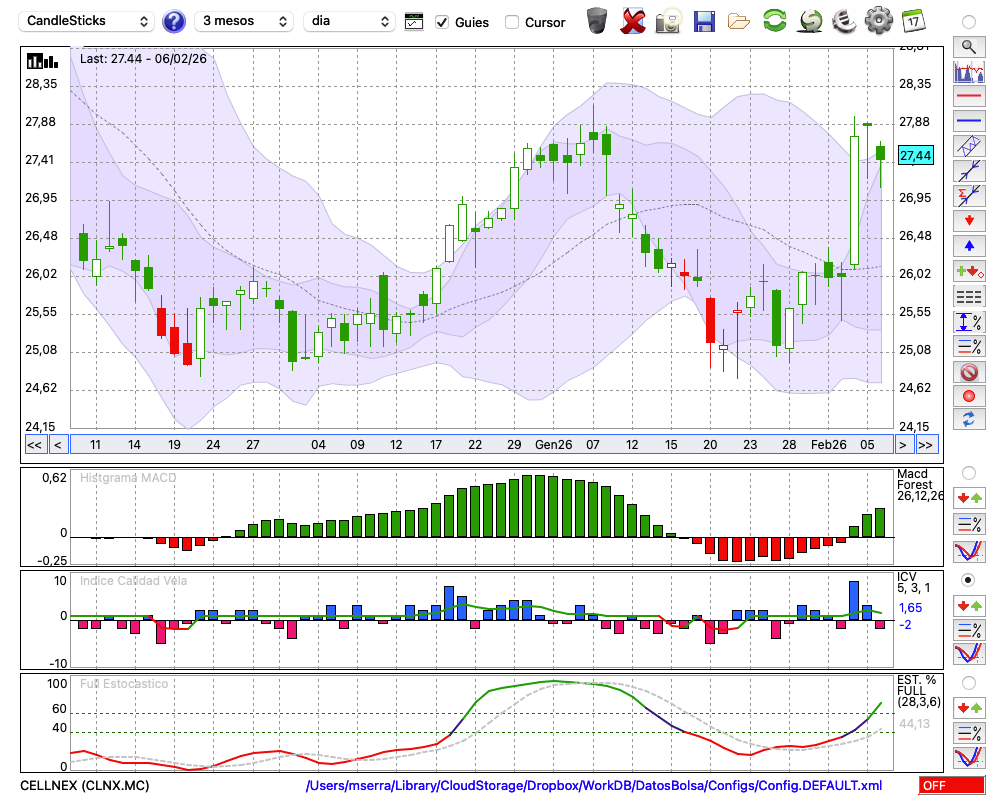The height and width of the screenshot is (800, 1000).
Task: Click MACD panel indicator curve button
Action: (969, 551)
